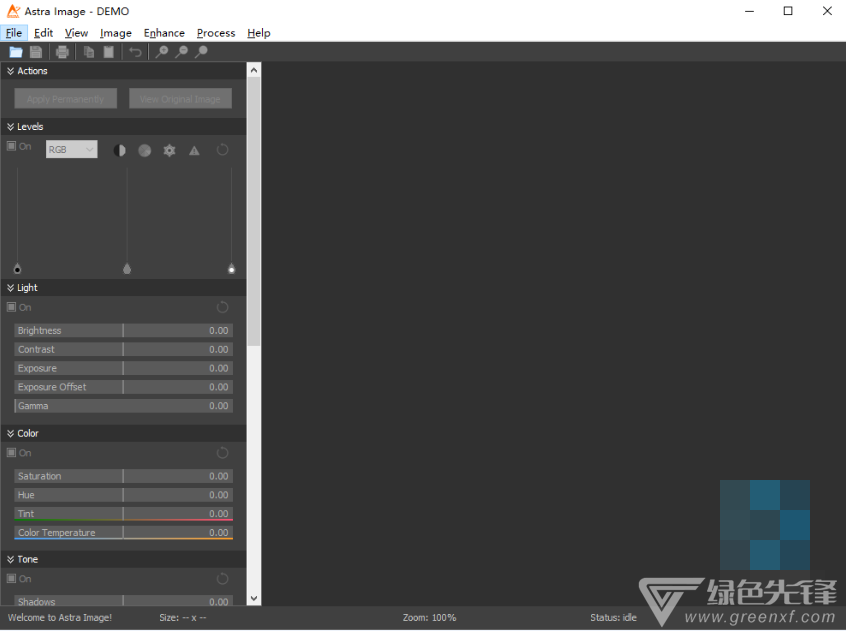Click the side panel scrollbar thumb
The width and height of the screenshot is (846, 631).
coord(254,211)
